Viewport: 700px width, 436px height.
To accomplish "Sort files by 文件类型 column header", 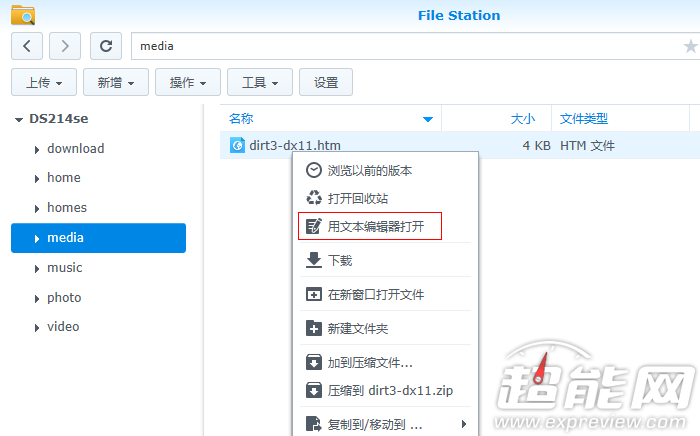I will (621, 118).
